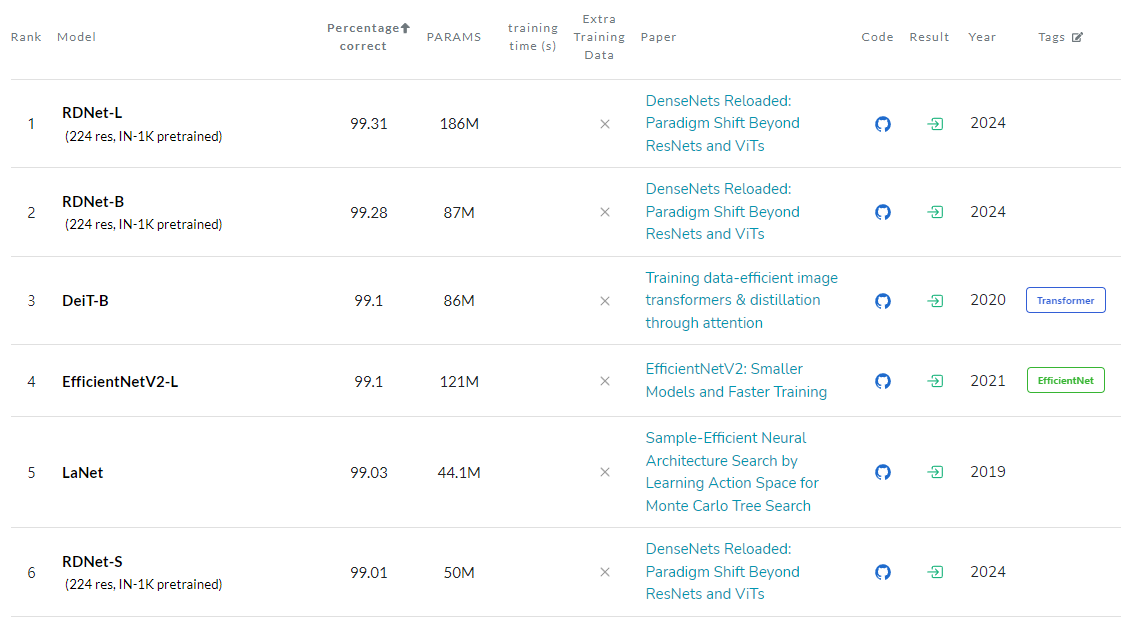The height and width of the screenshot is (624, 1131).
Task: Select the EfficientNet tag
Action: pyautogui.click(x=1065, y=380)
